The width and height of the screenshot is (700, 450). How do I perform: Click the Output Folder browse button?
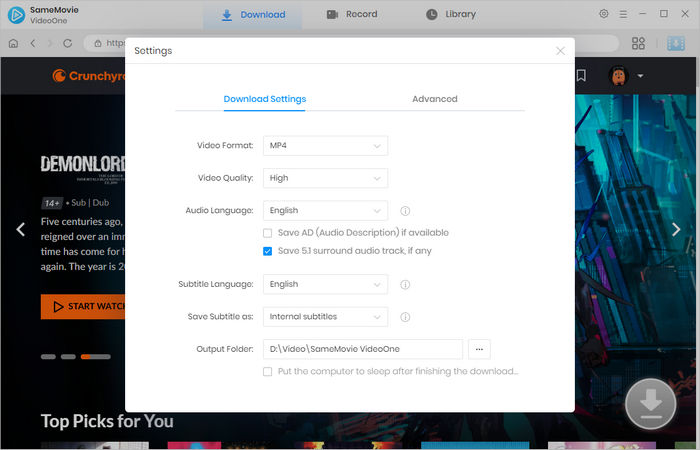click(x=480, y=349)
